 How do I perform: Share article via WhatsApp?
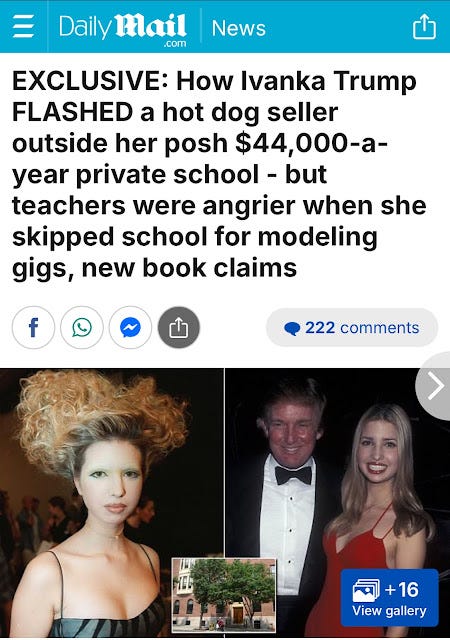(x=82, y=327)
